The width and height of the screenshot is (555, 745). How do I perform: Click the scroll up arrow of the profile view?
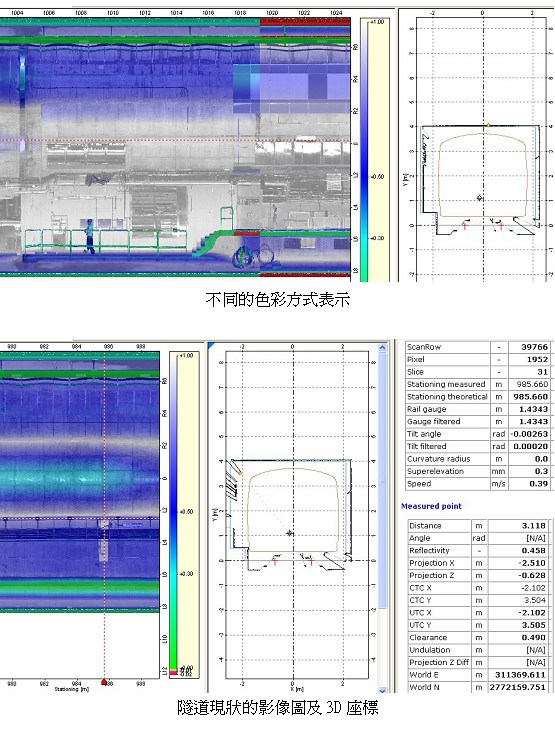pyautogui.click(x=383, y=348)
